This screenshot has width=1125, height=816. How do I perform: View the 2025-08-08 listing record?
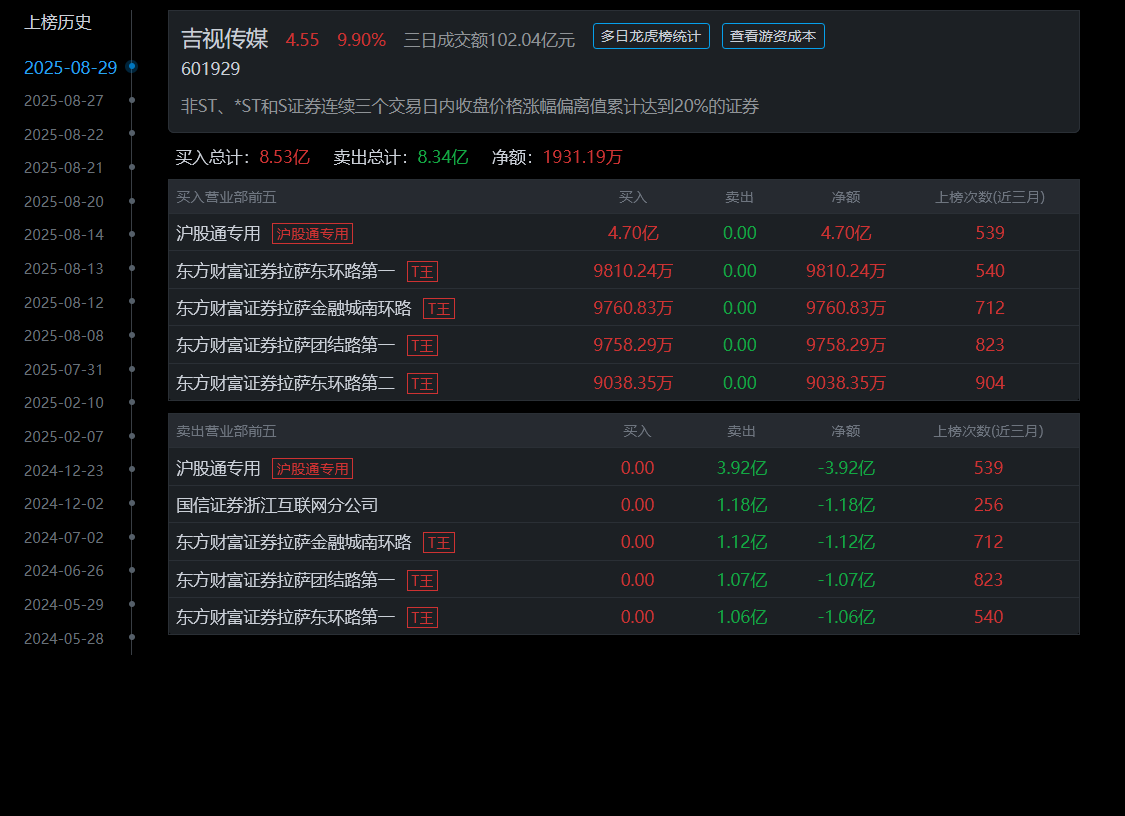tap(64, 335)
